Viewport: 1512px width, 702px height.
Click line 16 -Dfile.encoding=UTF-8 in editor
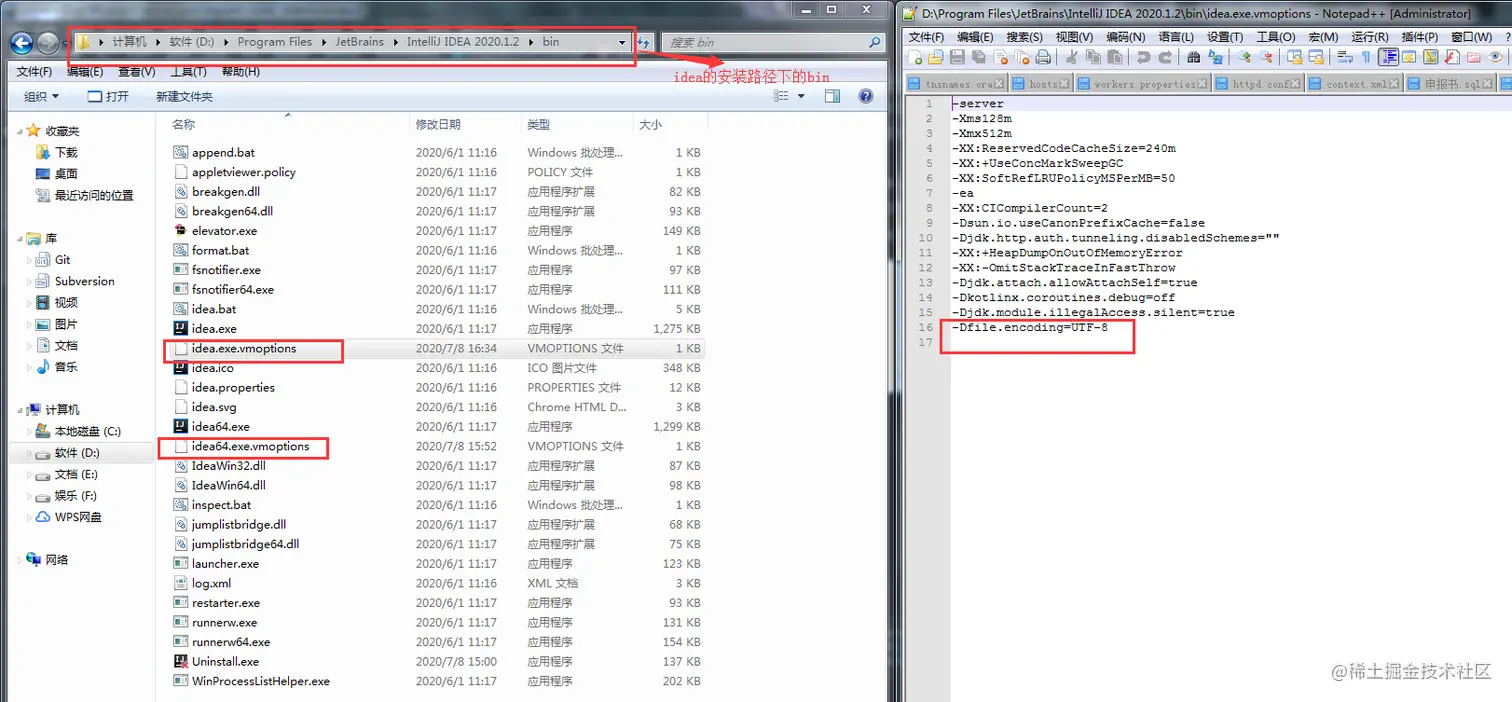(x=1030, y=327)
